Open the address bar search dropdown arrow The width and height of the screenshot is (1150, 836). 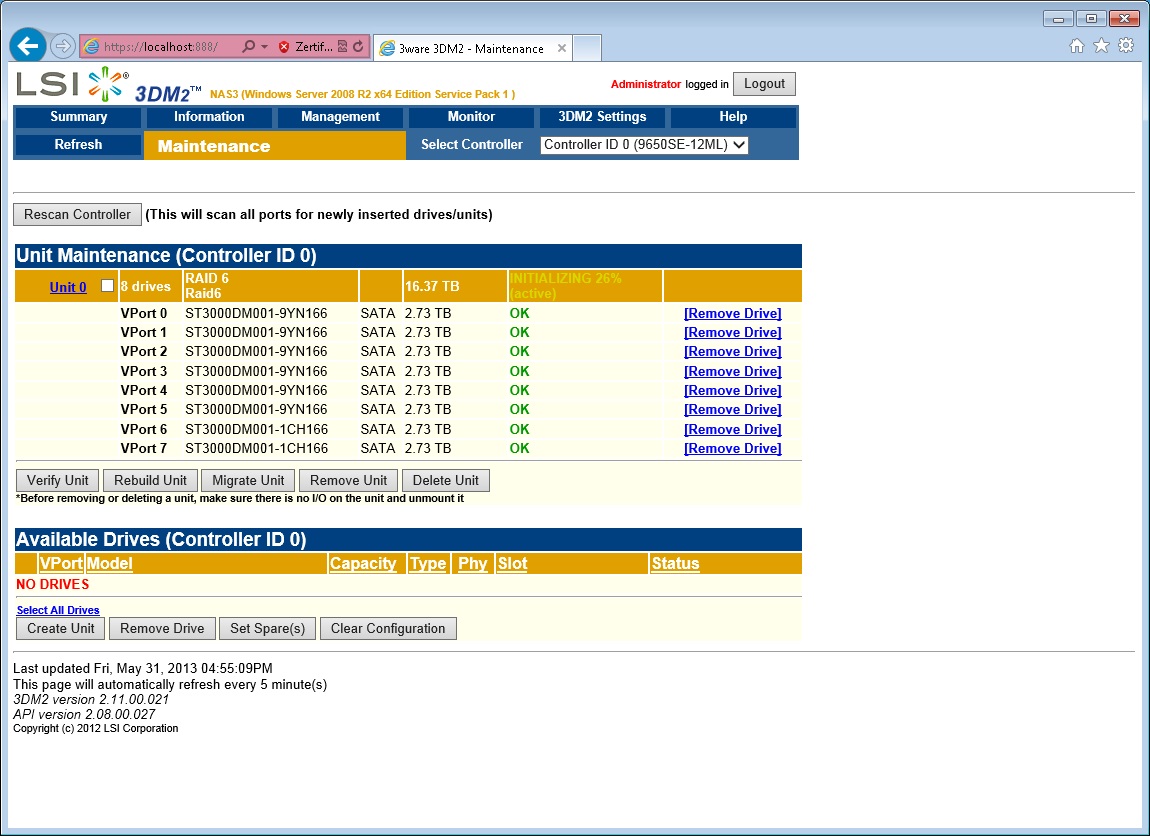tap(265, 47)
